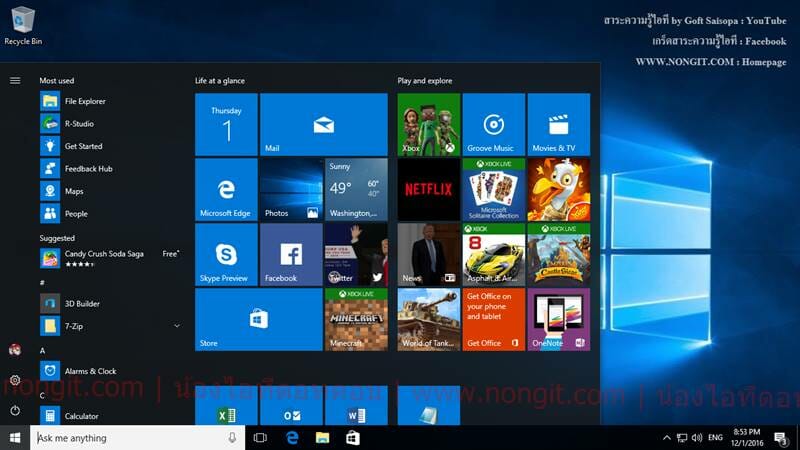Open World of Tanks tile
800x450 pixels.
click(429, 319)
